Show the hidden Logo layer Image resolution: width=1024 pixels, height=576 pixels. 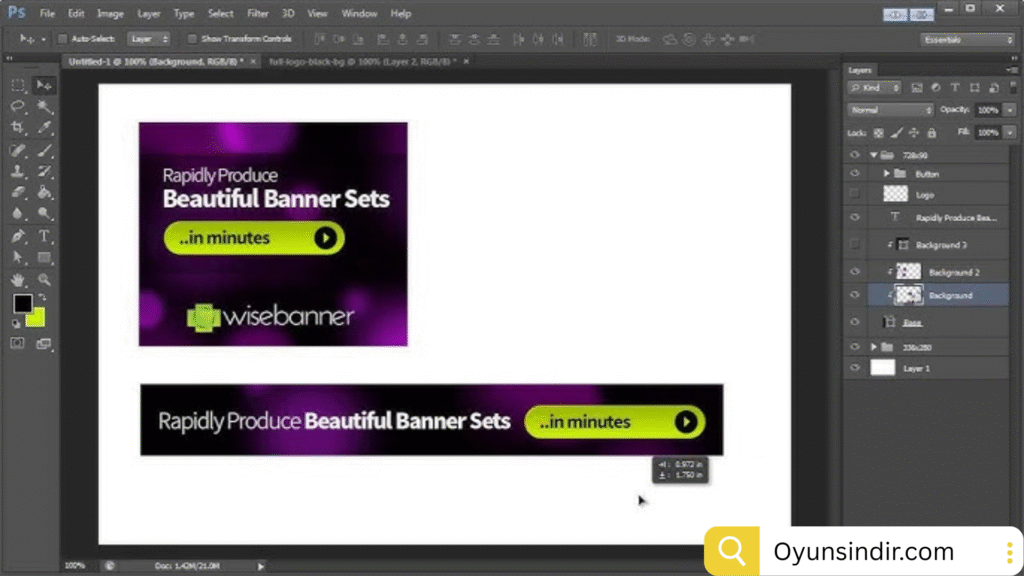[854, 194]
